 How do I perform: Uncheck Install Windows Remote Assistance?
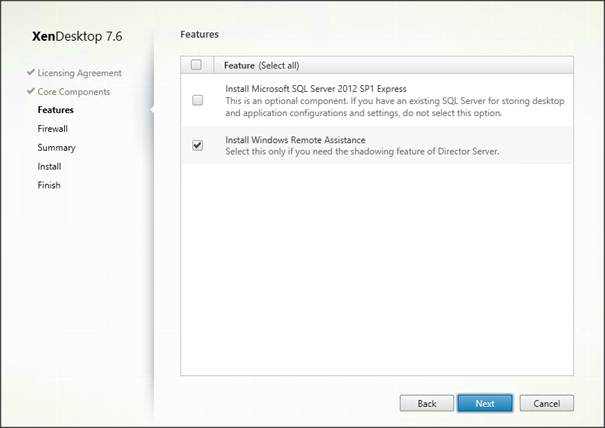click(x=198, y=145)
